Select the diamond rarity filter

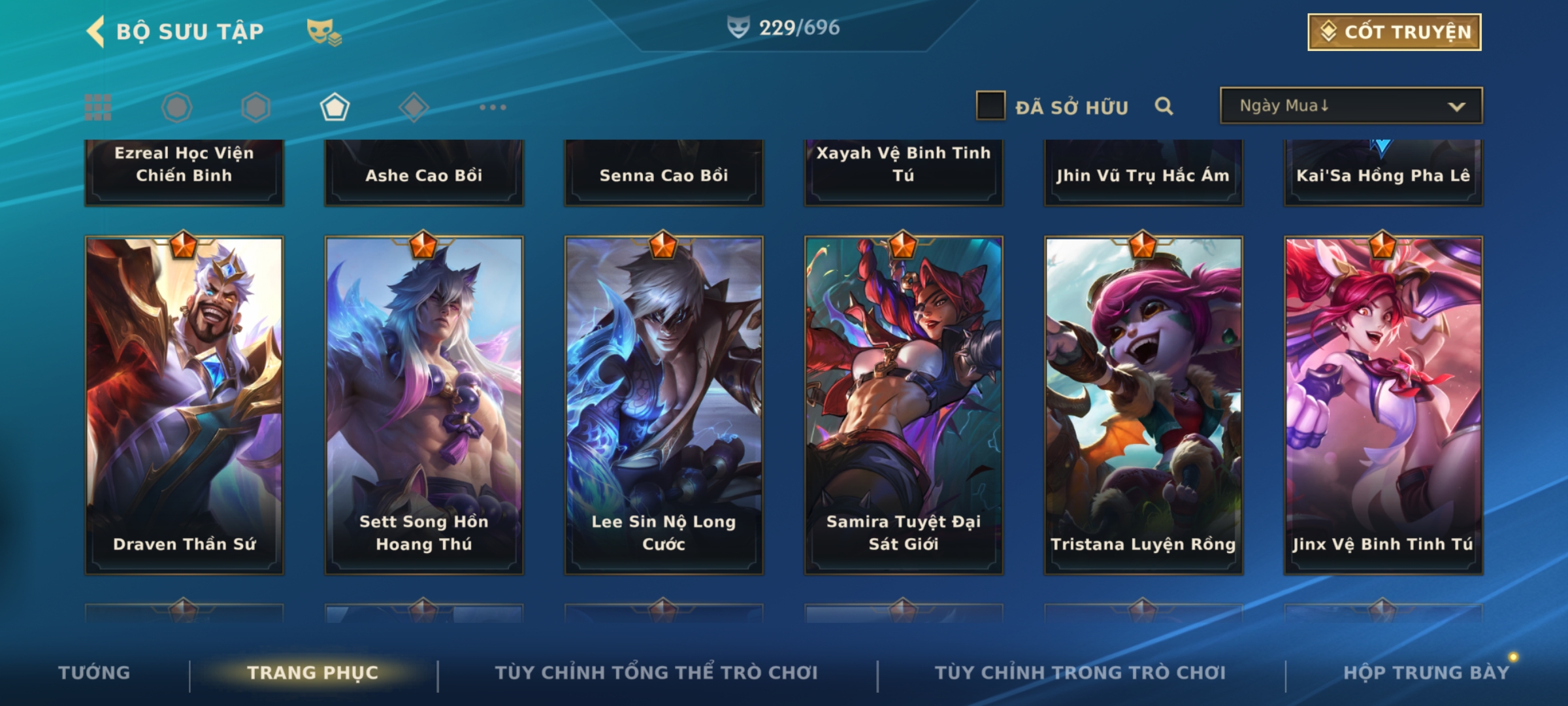414,107
